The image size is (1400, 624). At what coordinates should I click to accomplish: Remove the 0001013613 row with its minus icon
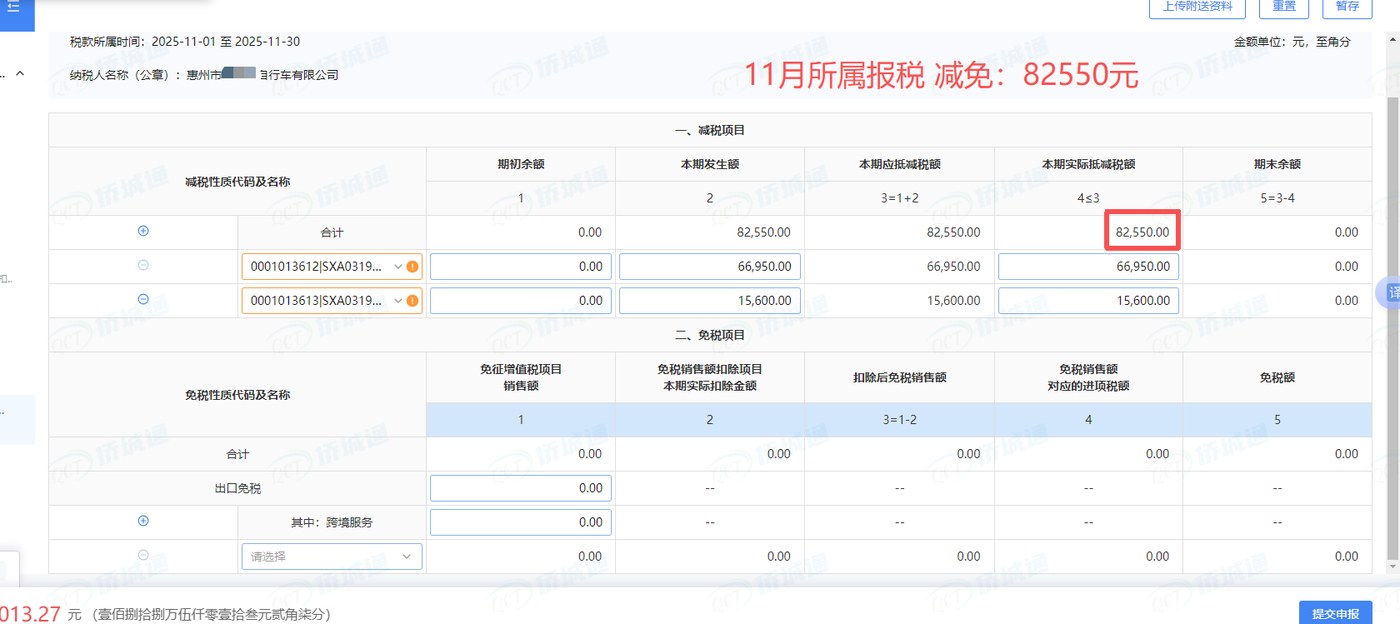pyautogui.click(x=143, y=299)
